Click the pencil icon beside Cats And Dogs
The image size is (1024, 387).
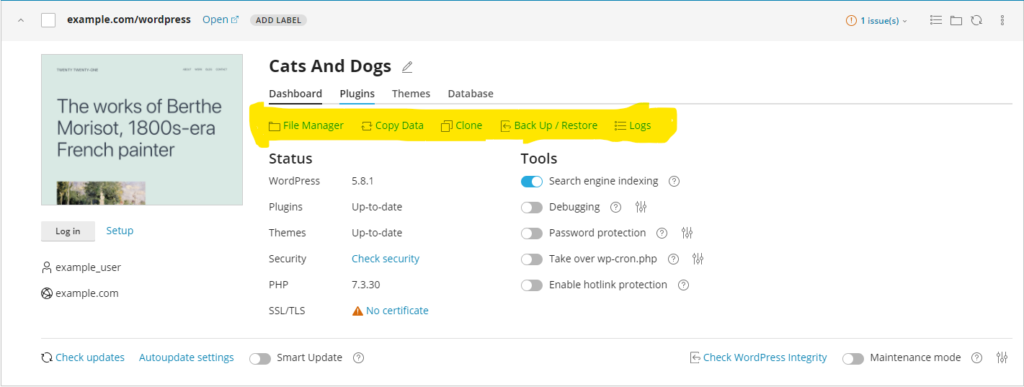[x=407, y=67]
